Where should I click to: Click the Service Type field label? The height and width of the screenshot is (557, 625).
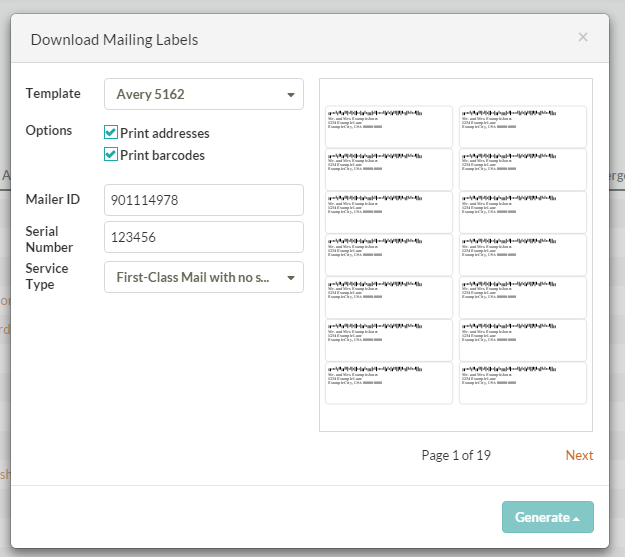point(47,276)
